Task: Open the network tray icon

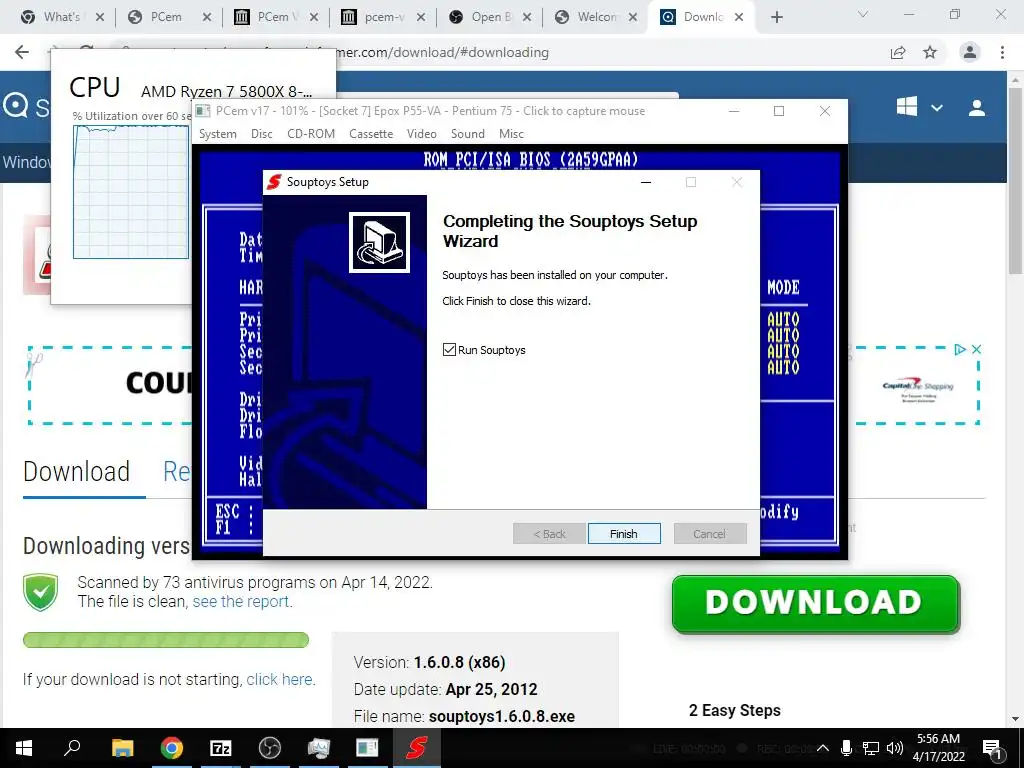Action: click(x=871, y=748)
